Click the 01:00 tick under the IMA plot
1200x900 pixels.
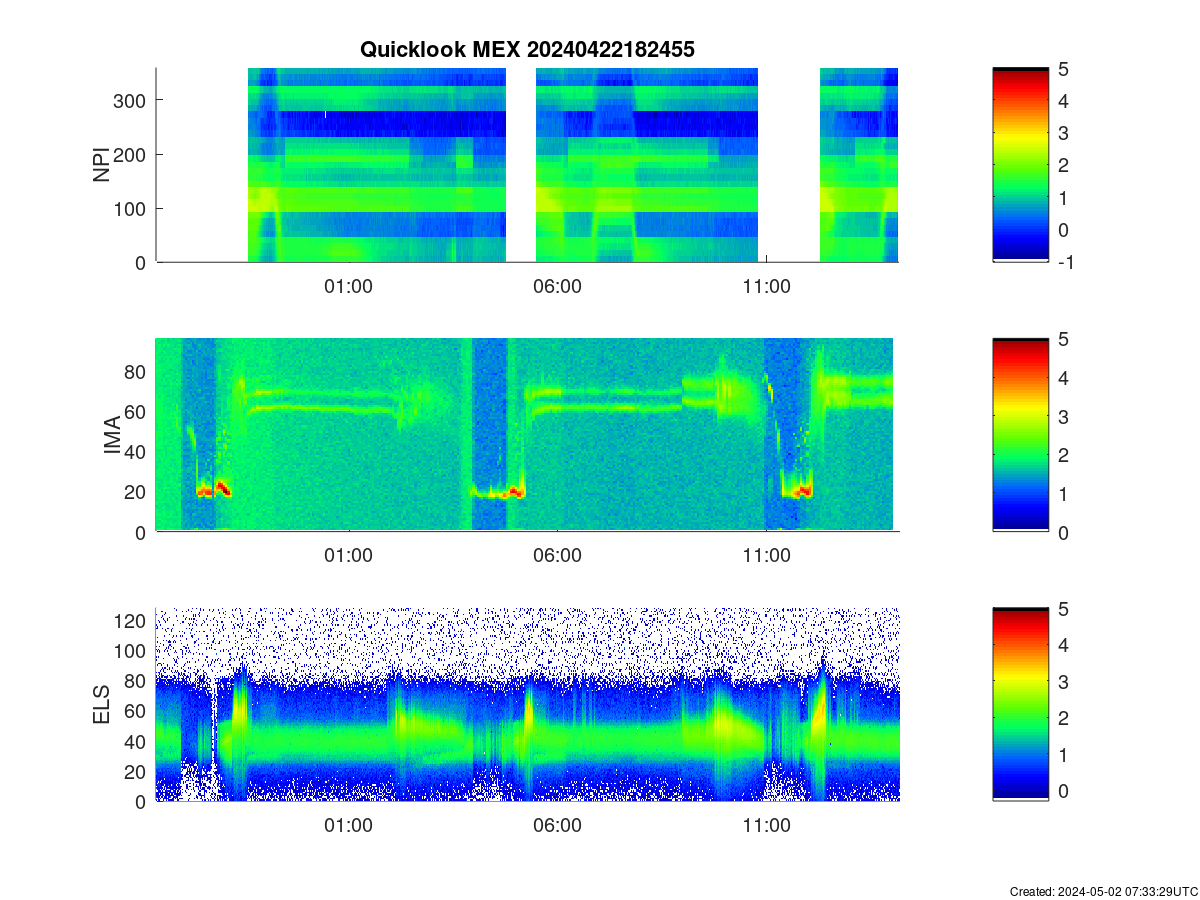tap(348, 556)
